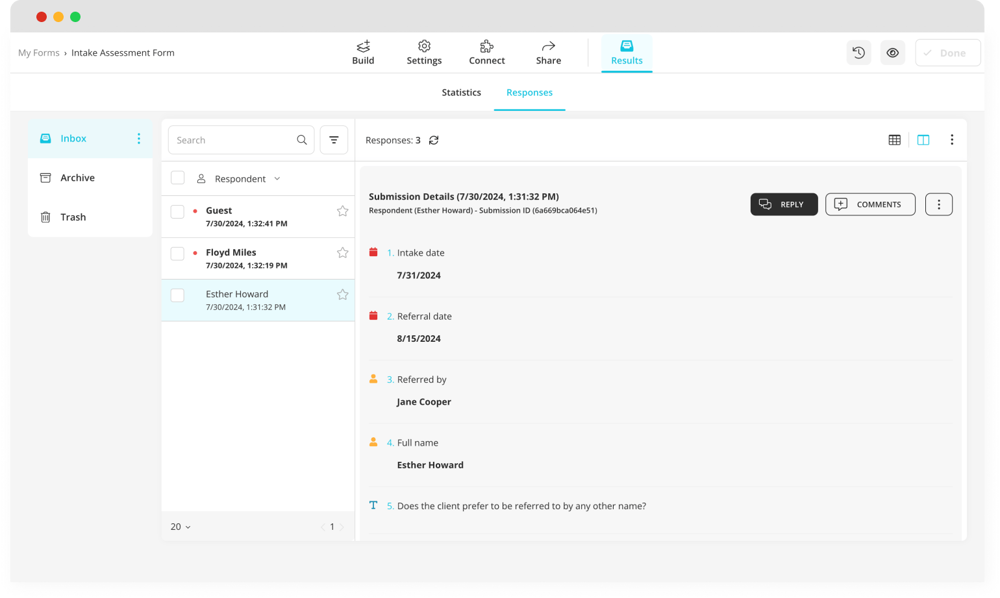Check the Esther Howard submission checkbox
Viewport: 1000px width, 598px height.
click(177, 295)
